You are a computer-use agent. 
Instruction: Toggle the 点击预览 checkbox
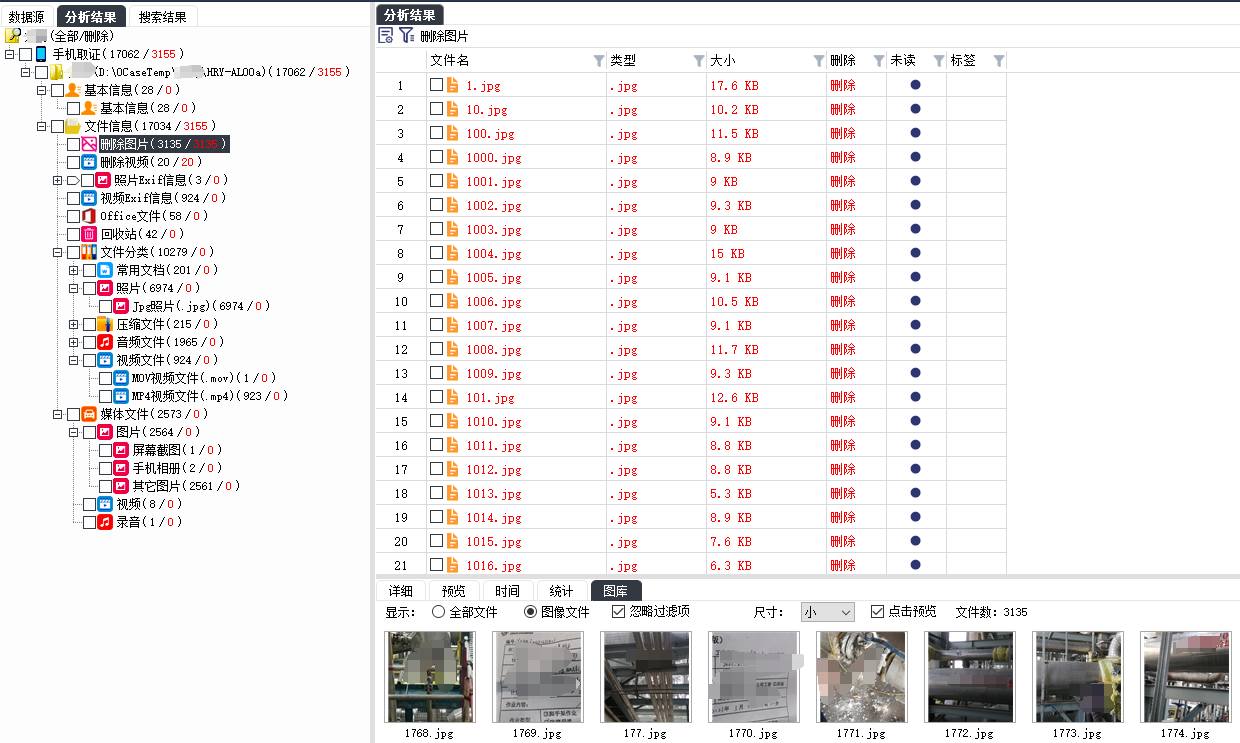tap(877, 611)
